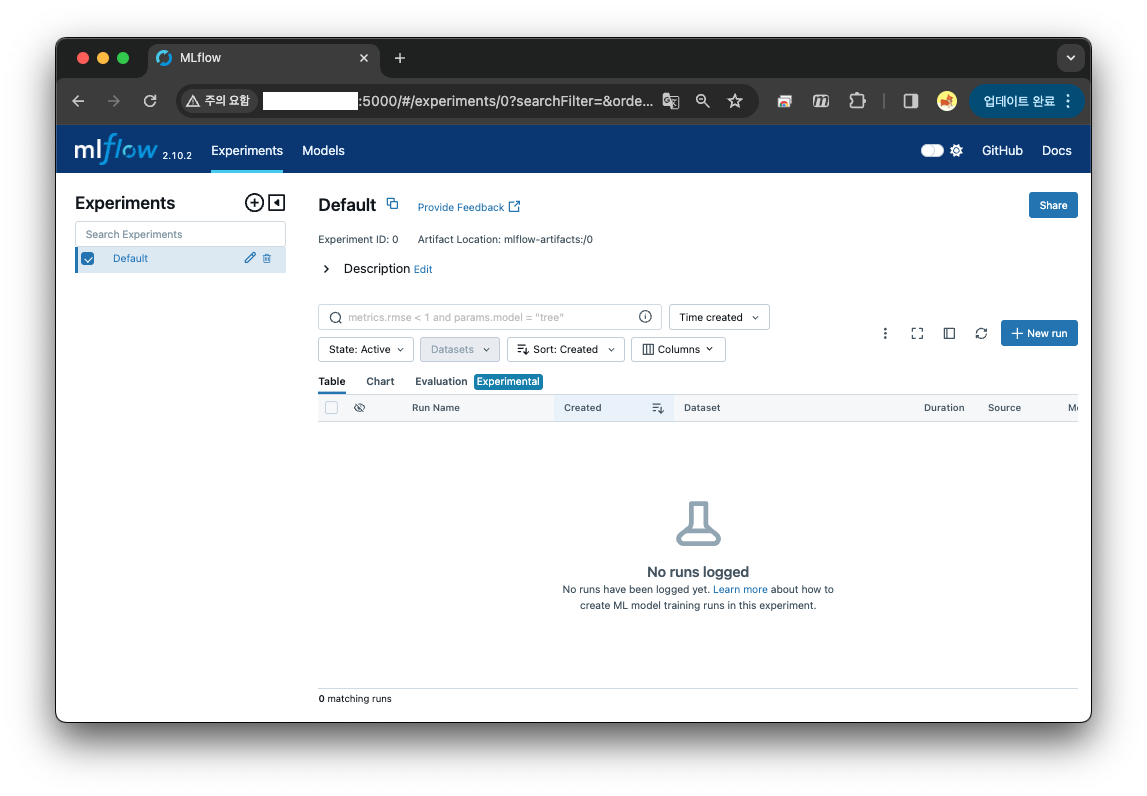Bookmark this page with star icon
This screenshot has height=796, width=1147.
tap(735, 101)
